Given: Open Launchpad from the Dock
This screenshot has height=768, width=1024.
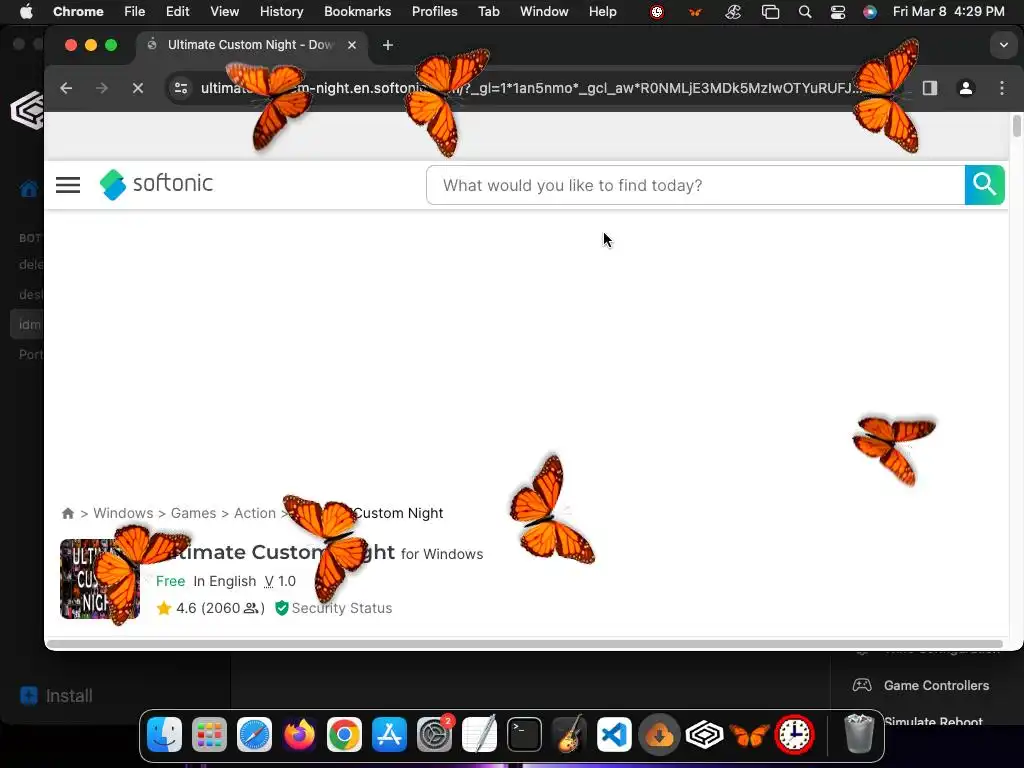Looking at the screenshot, I should click(x=209, y=735).
